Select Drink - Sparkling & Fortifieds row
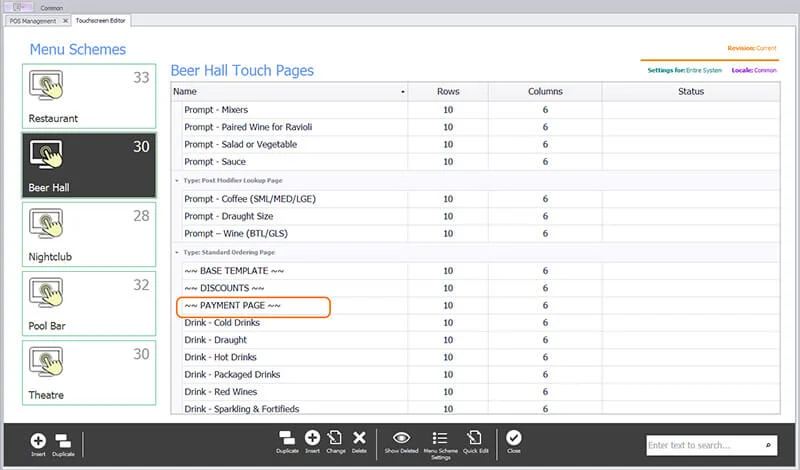This screenshot has width=800, height=470. (x=481, y=408)
